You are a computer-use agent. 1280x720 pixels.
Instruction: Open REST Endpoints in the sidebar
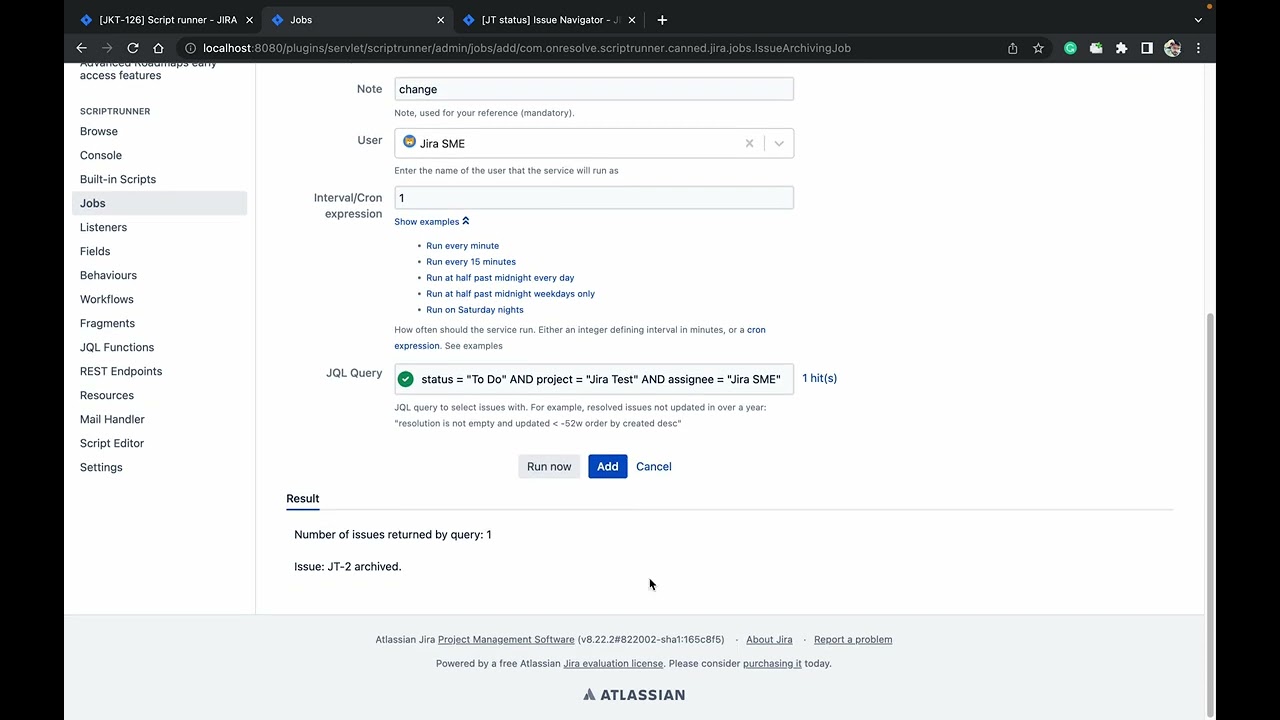pyautogui.click(x=121, y=371)
